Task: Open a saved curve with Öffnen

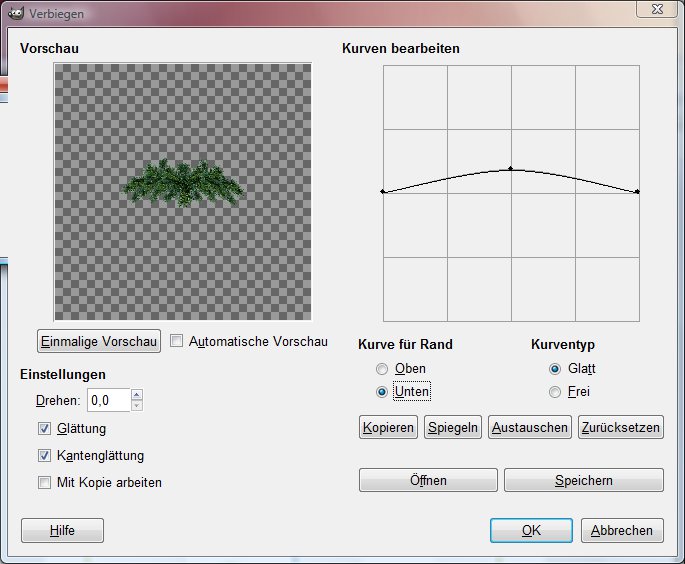Action: pyautogui.click(x=428, y=480)
